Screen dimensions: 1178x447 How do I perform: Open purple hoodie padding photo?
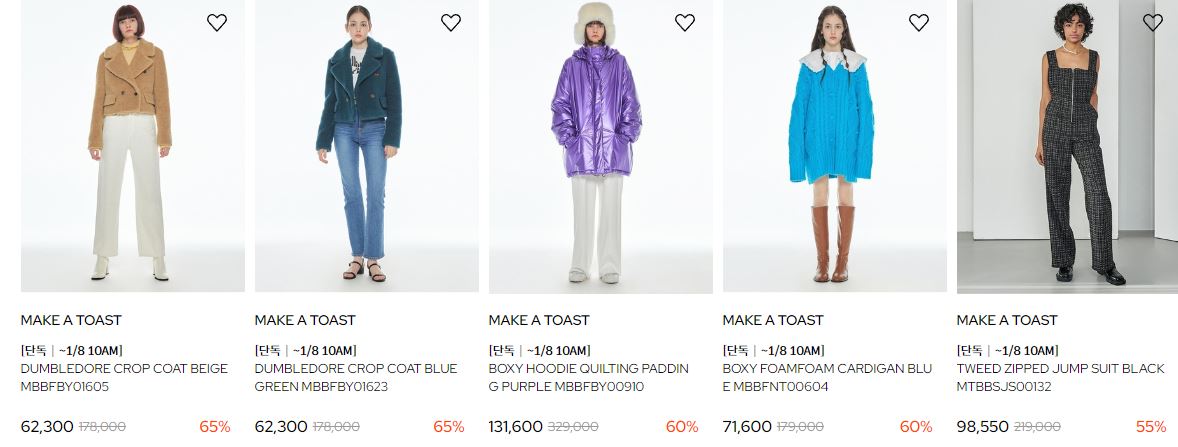tap(601, 146)
